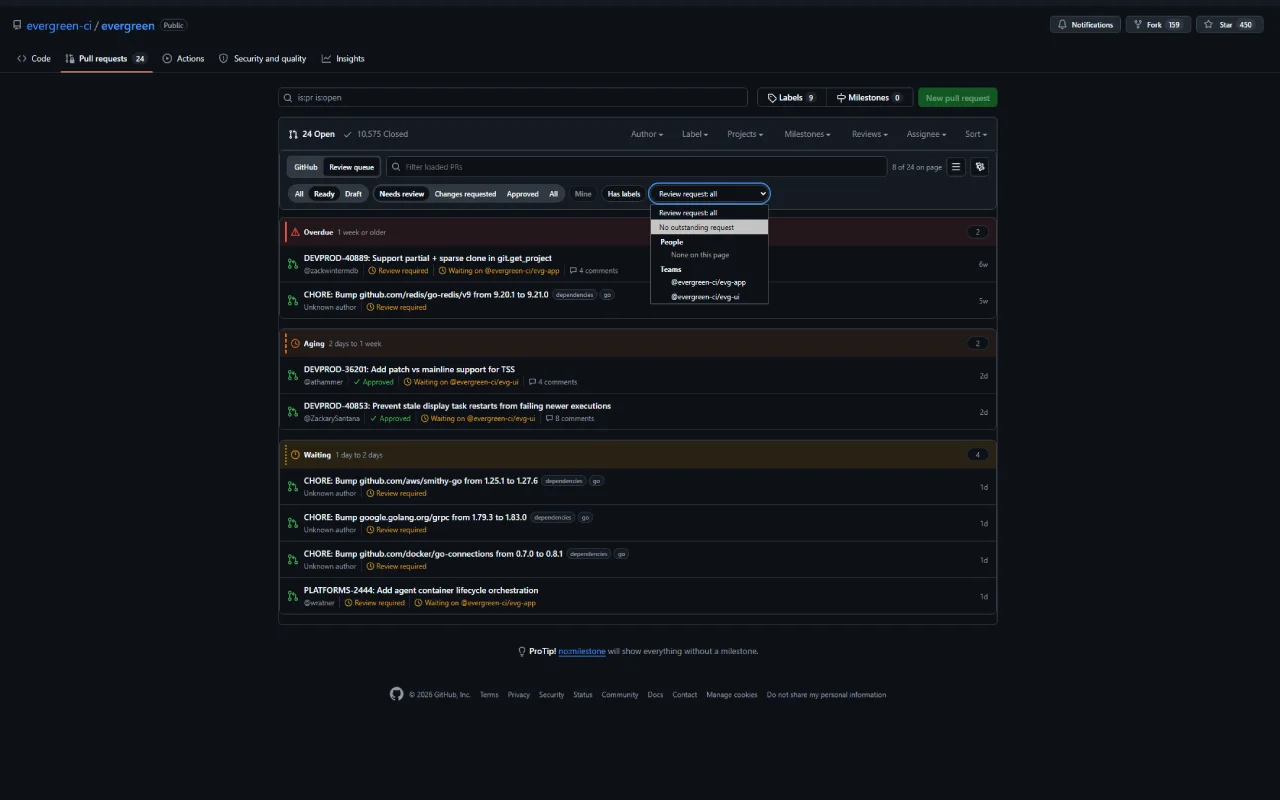This screenshot has width=1280, height=800.
Task: Click the GitHub logo in footer
Action: tap(396, 694)
